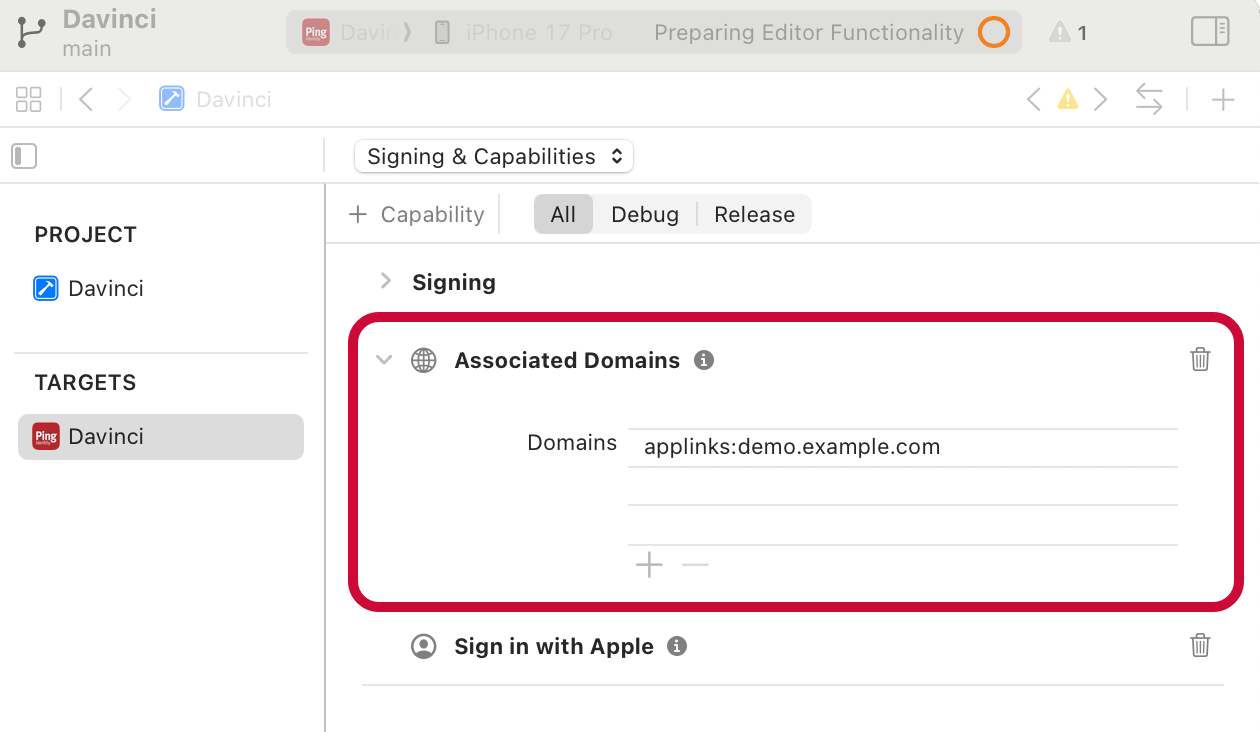The image size is (1260, 732).
Task: Open the Signing & Capabilities dropdown
Action: tap(493, 156)
